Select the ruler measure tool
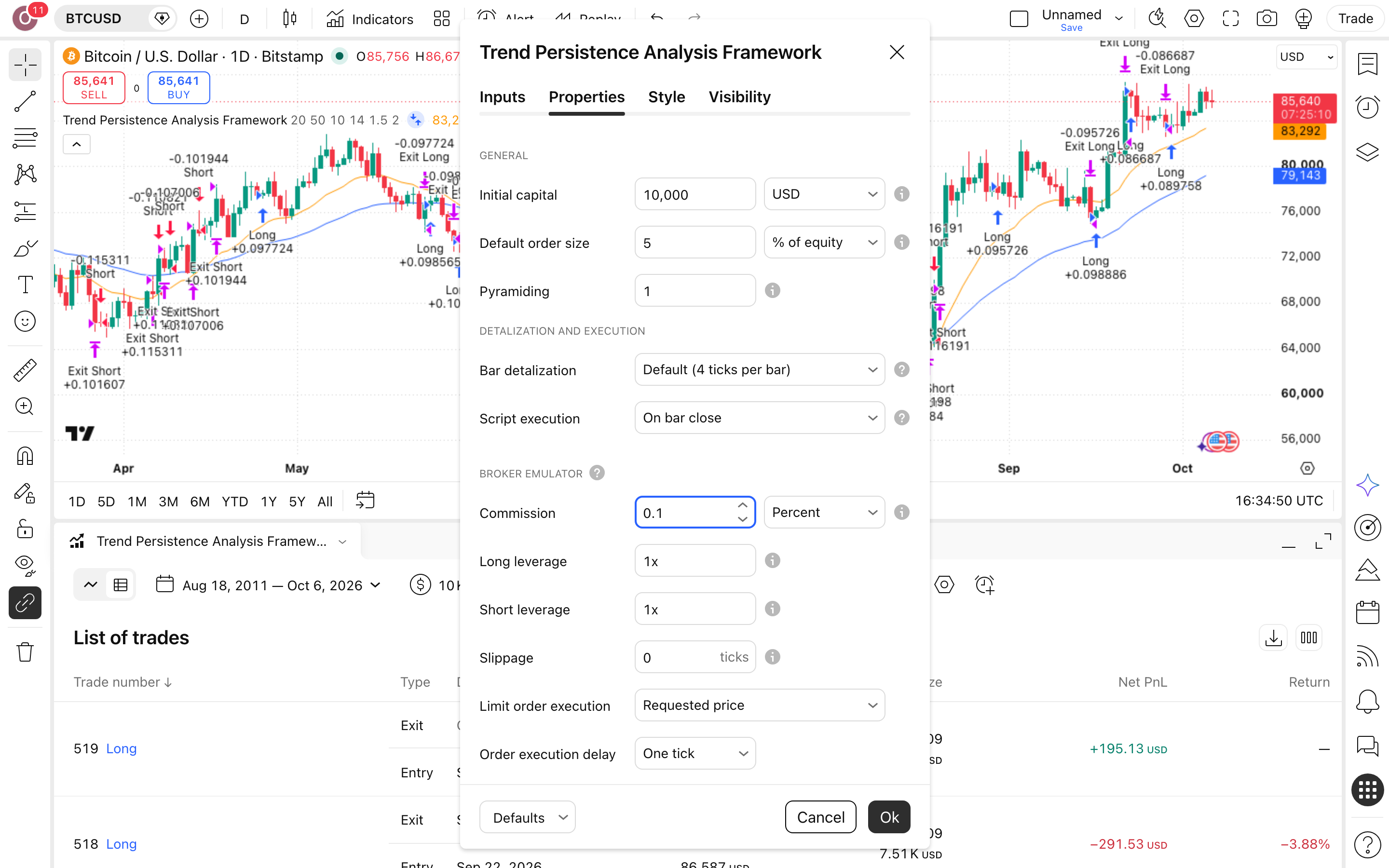Viewport: 1389px width, 868px height. pyautogui.click(x=25, y=370)
